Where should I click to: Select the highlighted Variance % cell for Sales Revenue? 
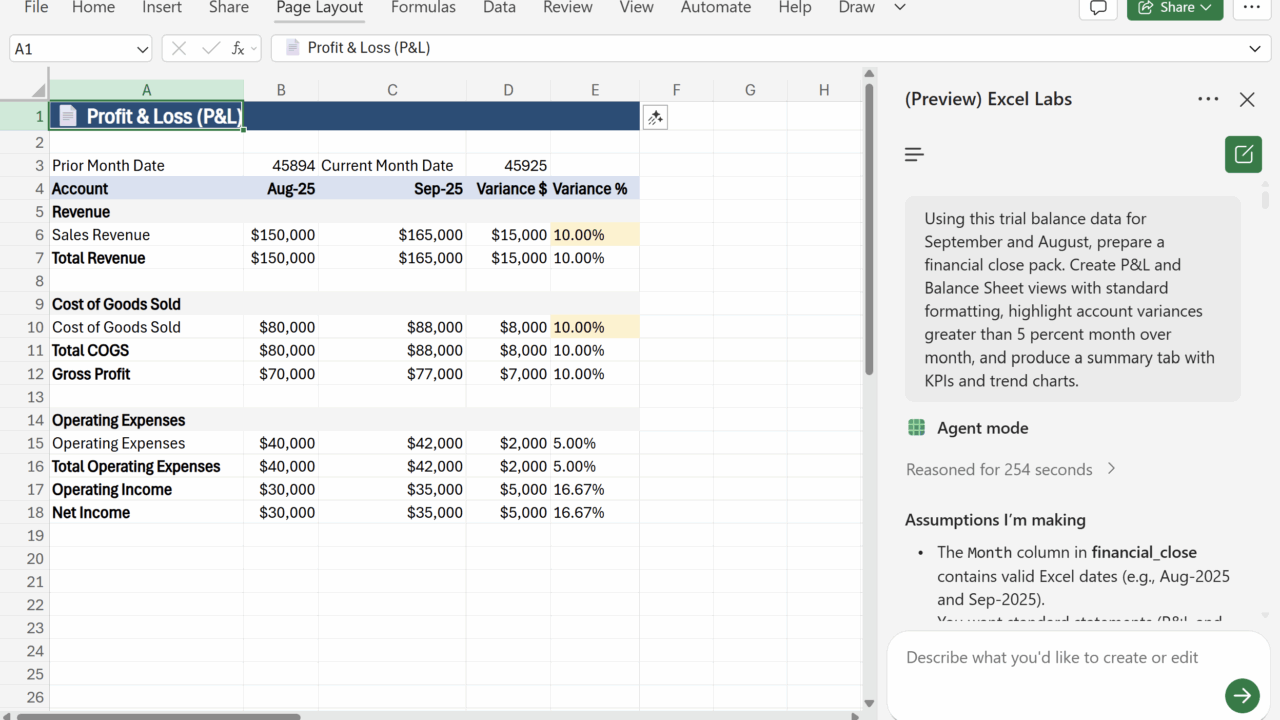(594, 235)
